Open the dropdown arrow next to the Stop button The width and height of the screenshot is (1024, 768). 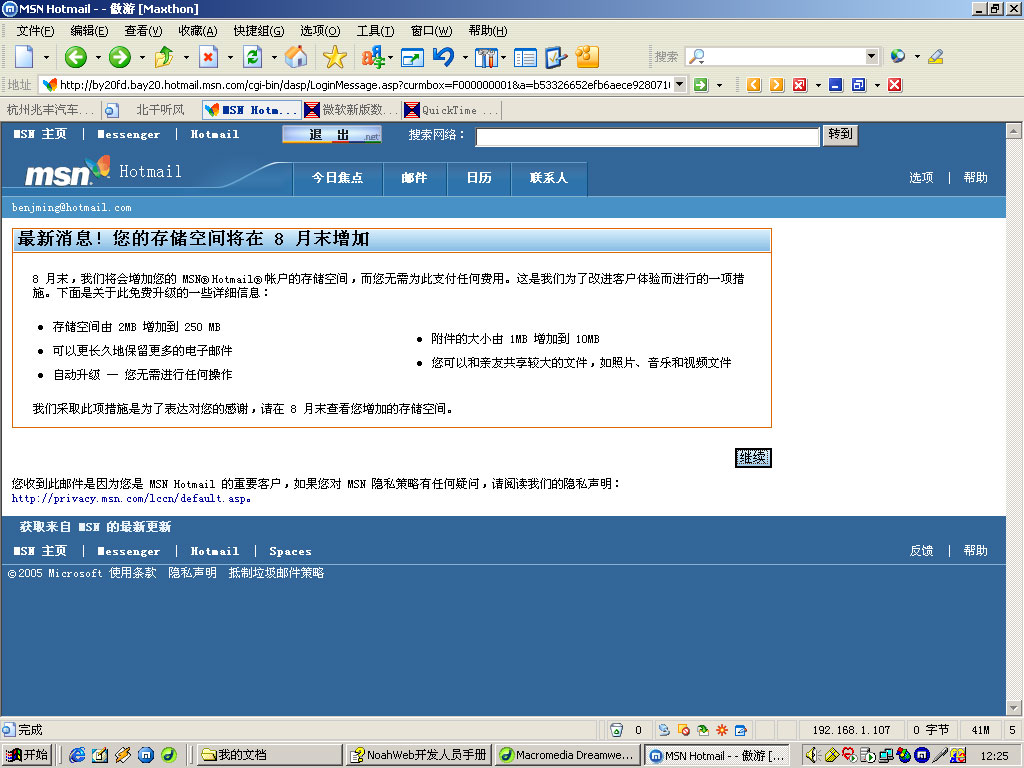pyautogui.click(x=230, y=57)
